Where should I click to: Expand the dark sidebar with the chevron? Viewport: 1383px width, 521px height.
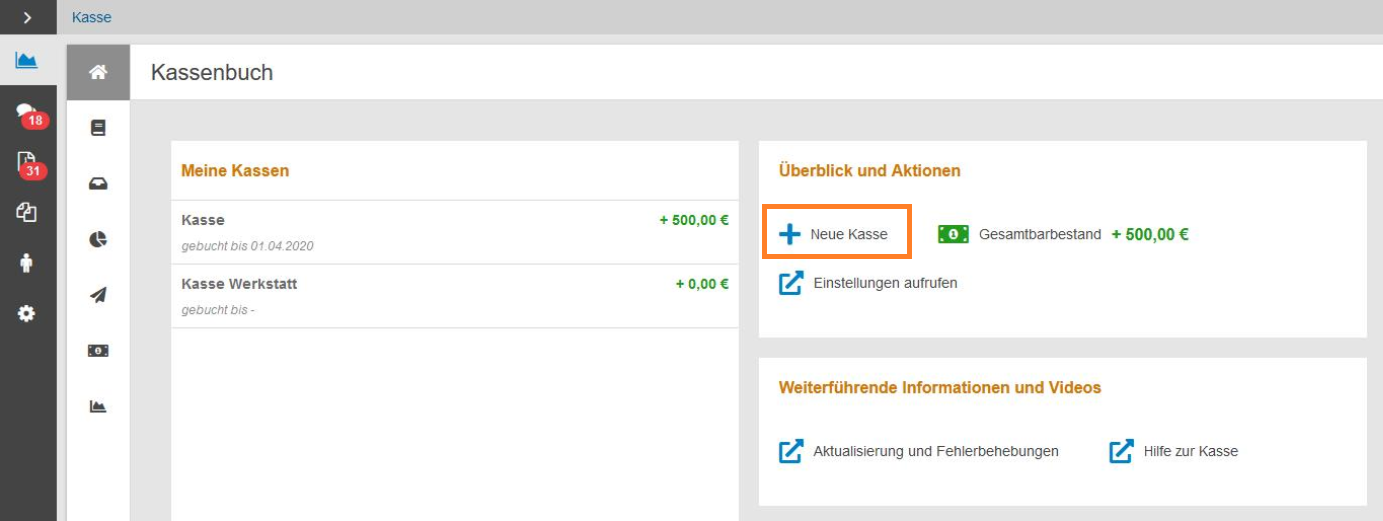tap(27, 17)
